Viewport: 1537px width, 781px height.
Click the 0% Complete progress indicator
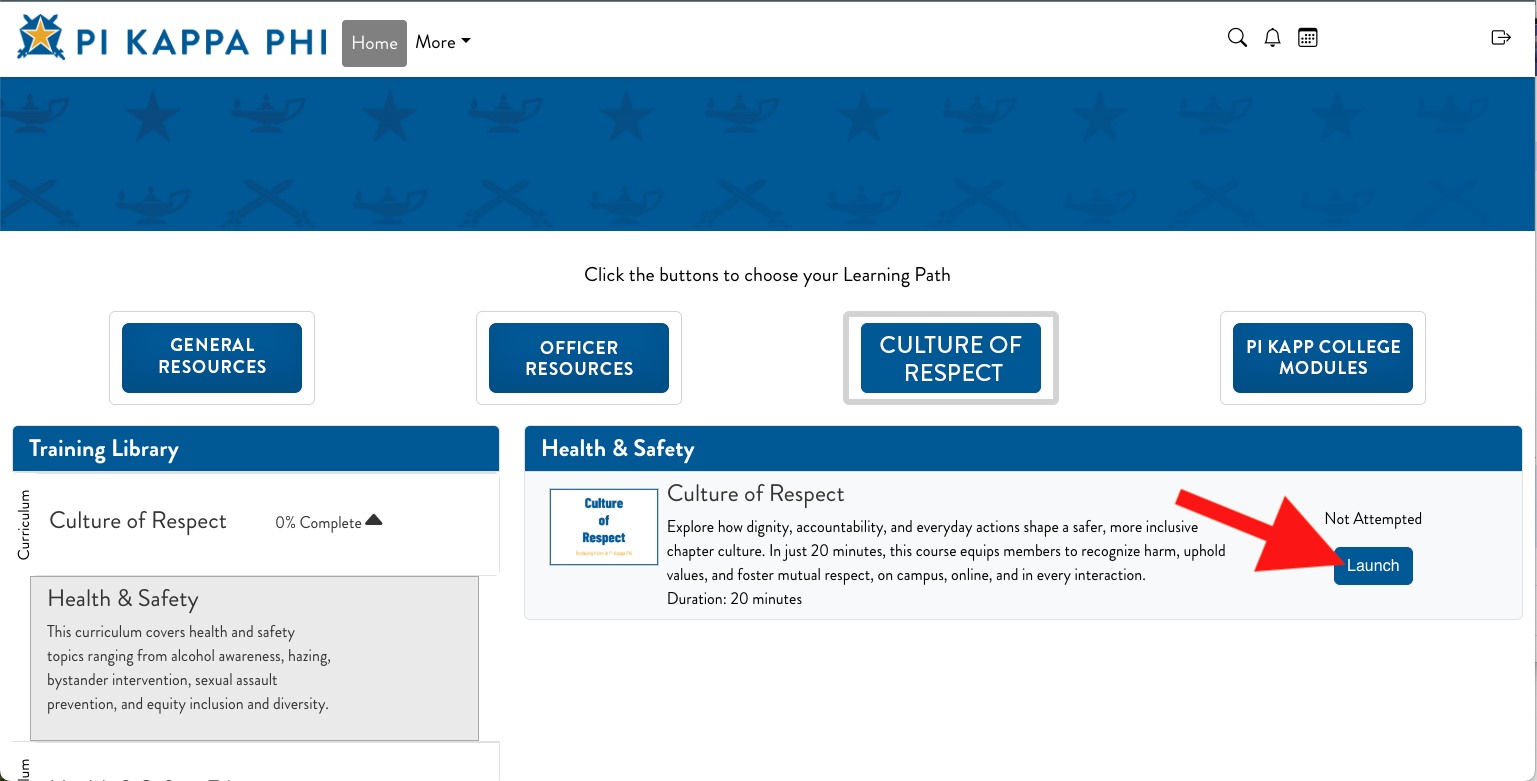(x=318, y=523)
